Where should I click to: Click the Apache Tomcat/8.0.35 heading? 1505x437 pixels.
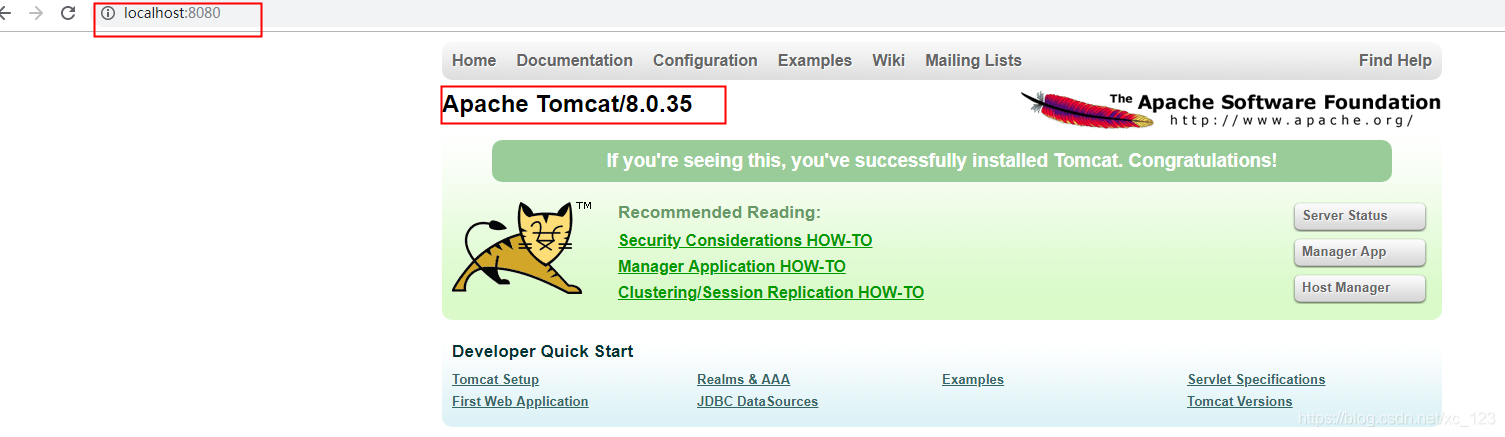[567, 104]
